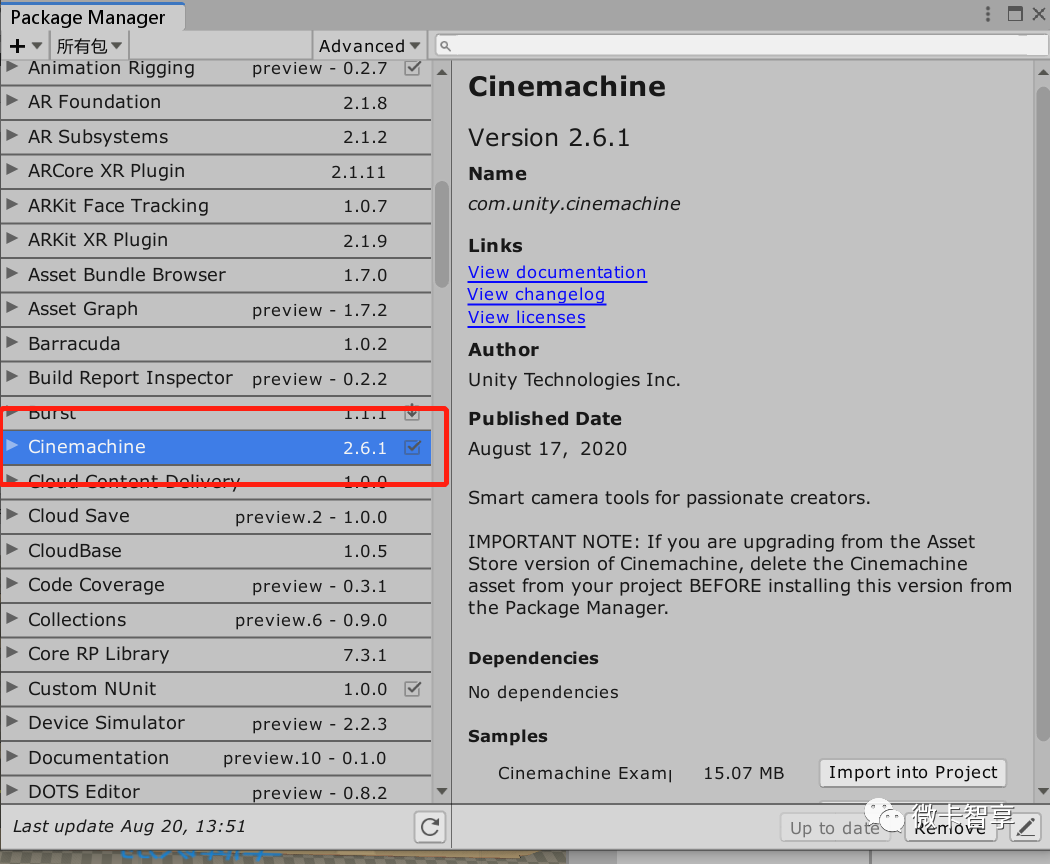Click the package list scrollbar thumb
Image resolution: width=1050 pixels, height=864 pixels.
tap(441, 233)
